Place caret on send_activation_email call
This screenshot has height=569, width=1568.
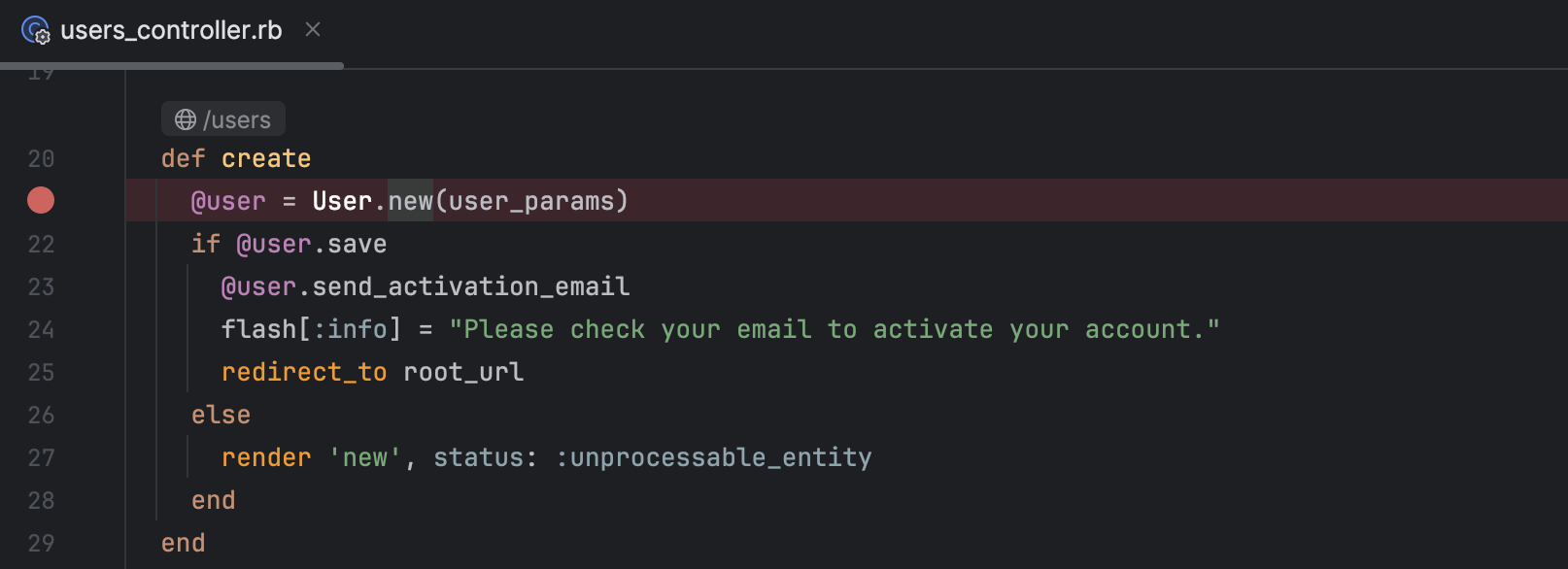tap(471, 286)
